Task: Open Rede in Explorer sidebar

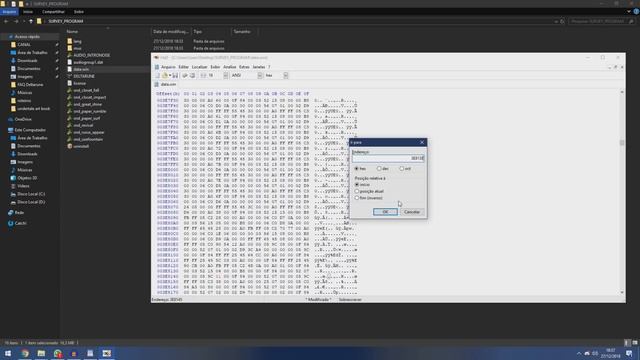Action: tap(19, 213)
